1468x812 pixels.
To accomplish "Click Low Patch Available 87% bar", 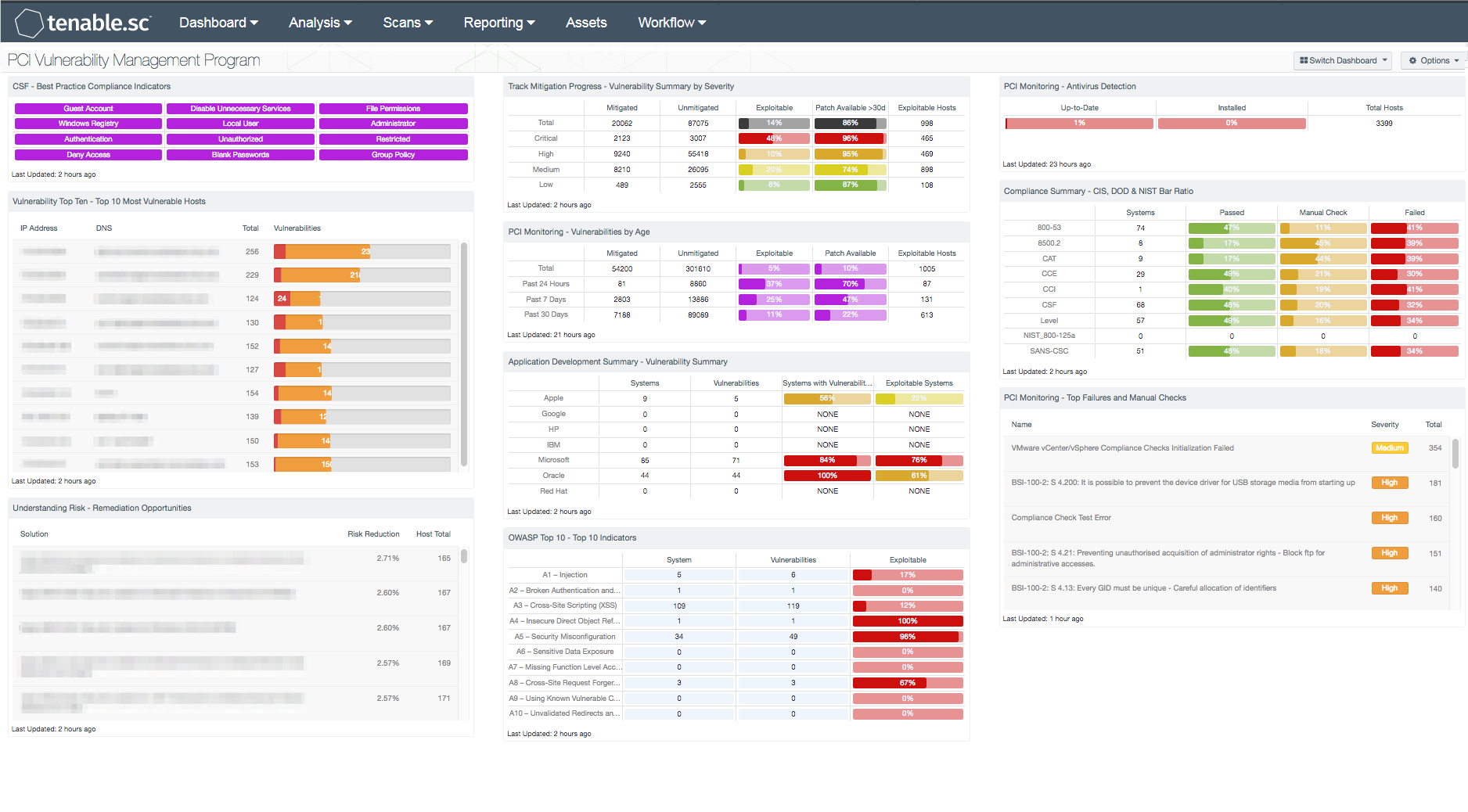I will (x=850, y=185).
